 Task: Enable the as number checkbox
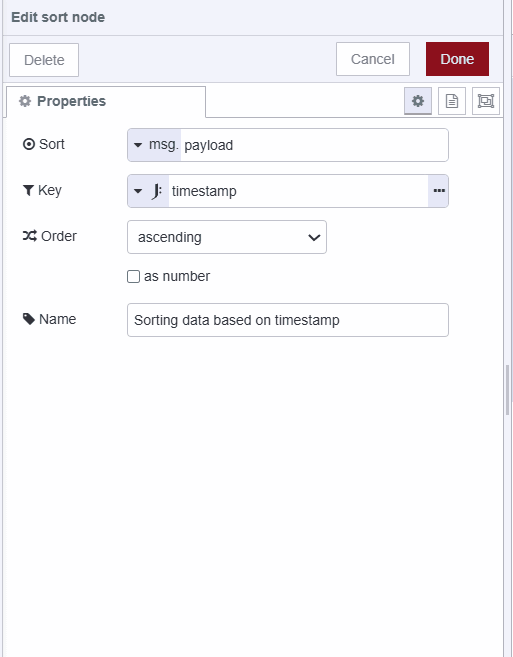tap(133, 277)
